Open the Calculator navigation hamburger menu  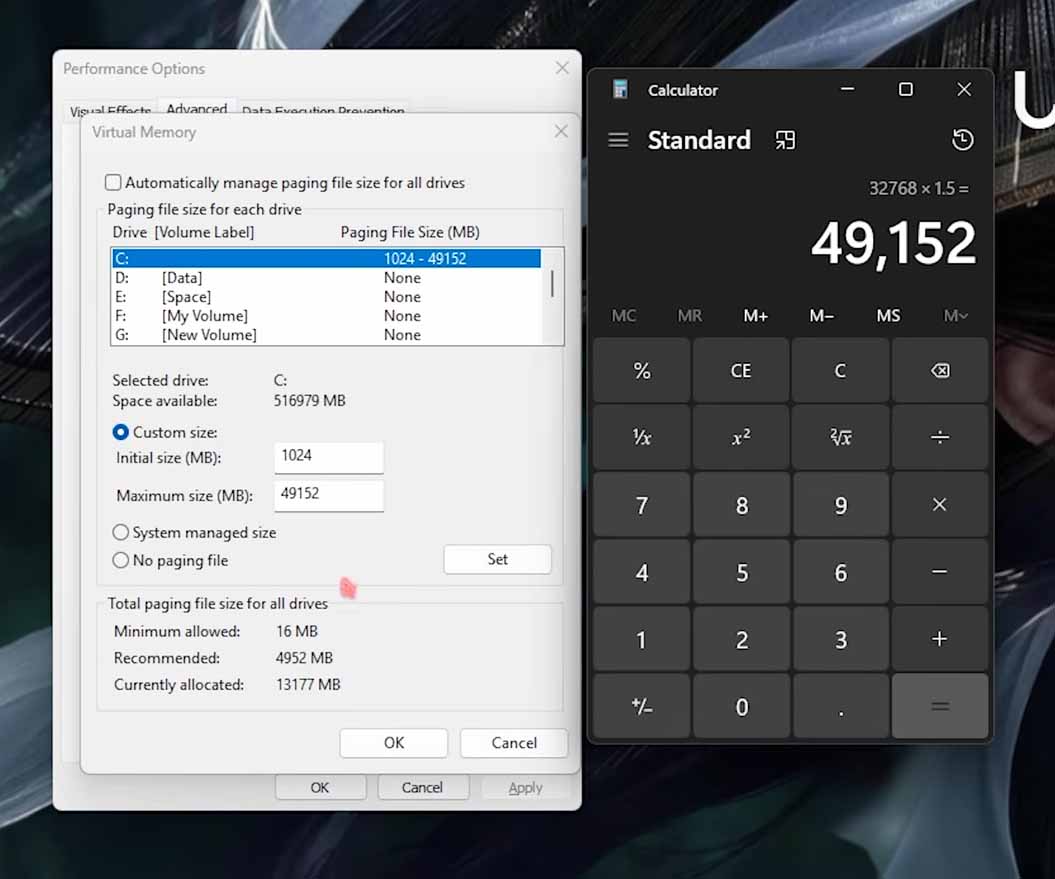pyautogui.click(x=618, y=140)
